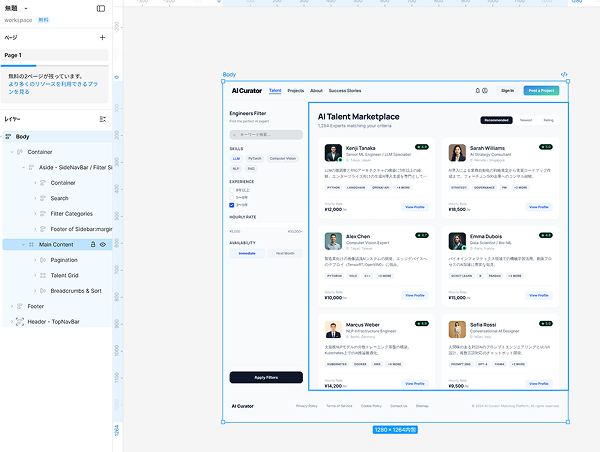Screen dimensions: 600x452
Task: Open the upgrade plan link
Action: [x=53, y=88]
